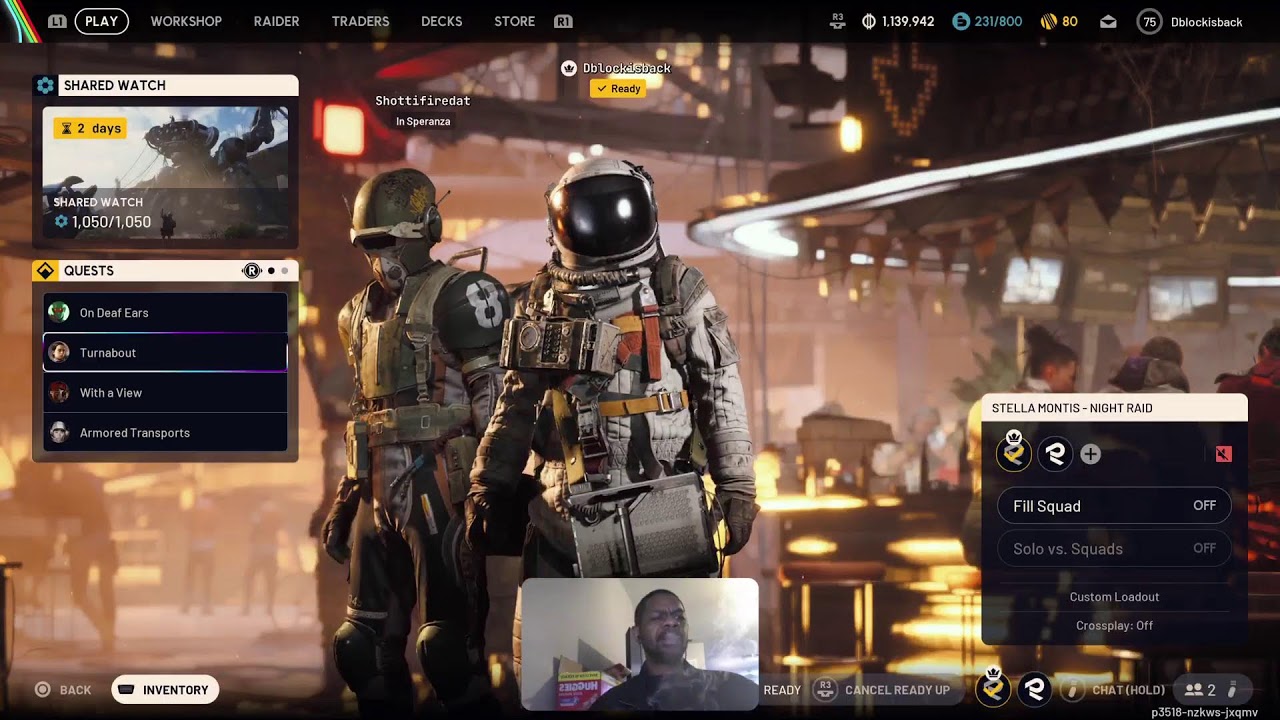1280x720 pixels.
Task: Open the Turnabout quest
Action: [x=165, y=353]
